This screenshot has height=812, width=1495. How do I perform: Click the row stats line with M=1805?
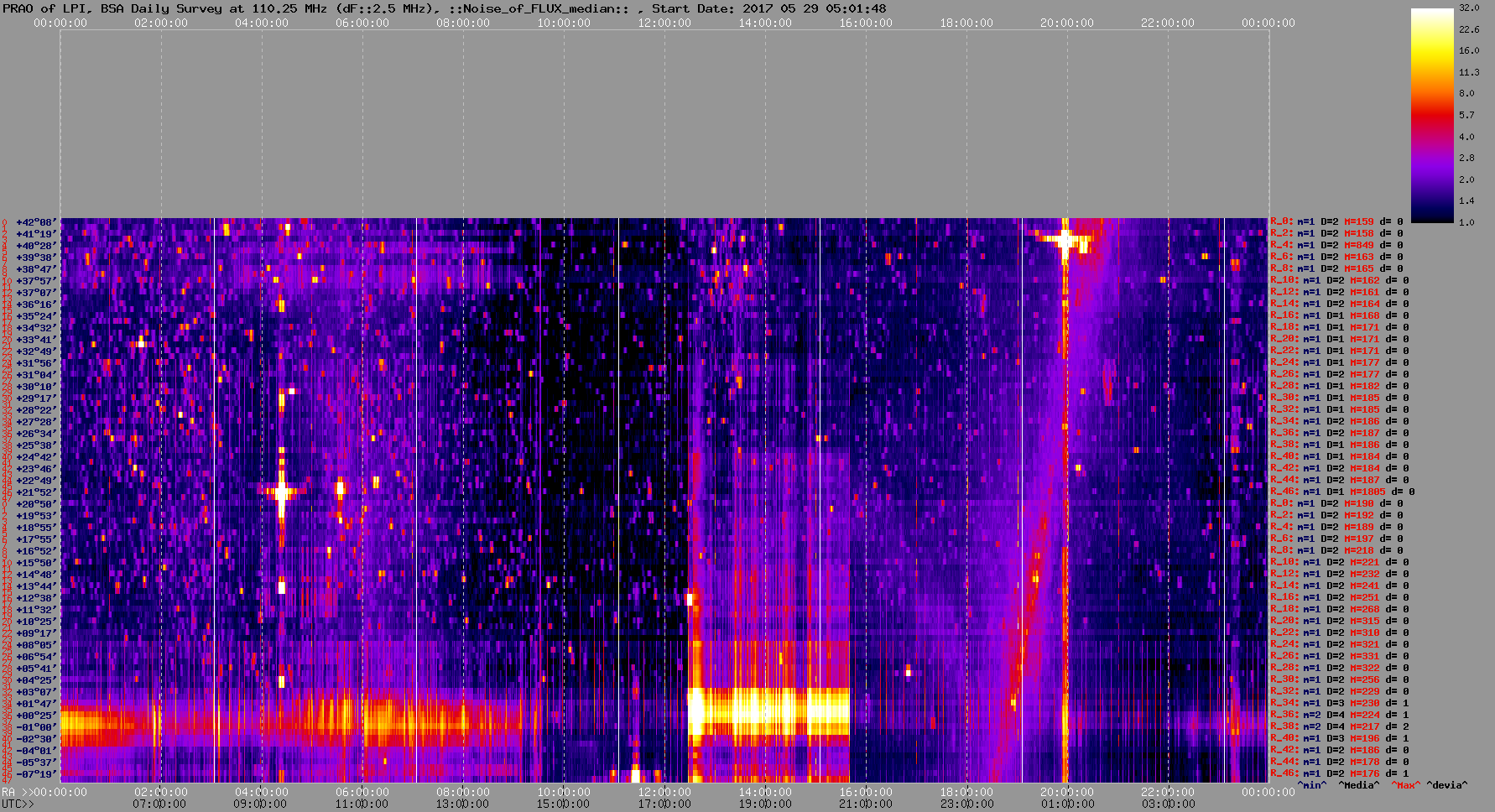pyautogui.click(x=1342, y=492)
